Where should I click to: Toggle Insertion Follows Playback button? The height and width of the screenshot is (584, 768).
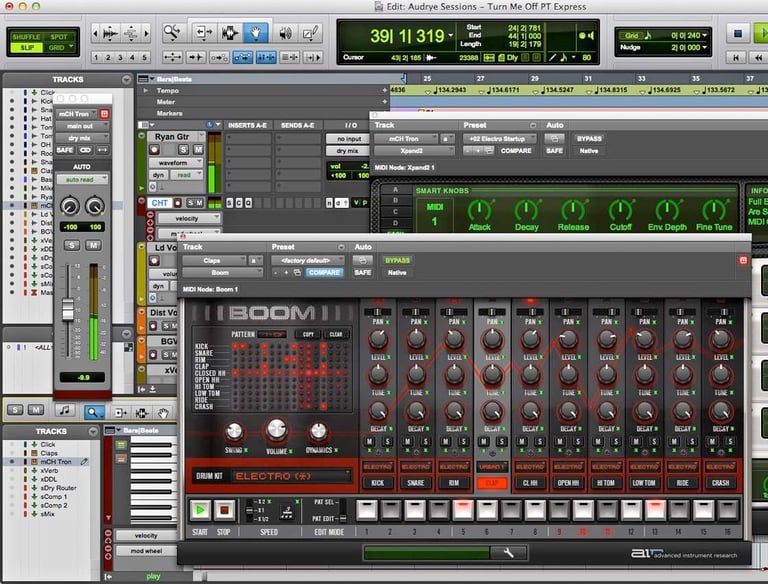pos(312,58)
